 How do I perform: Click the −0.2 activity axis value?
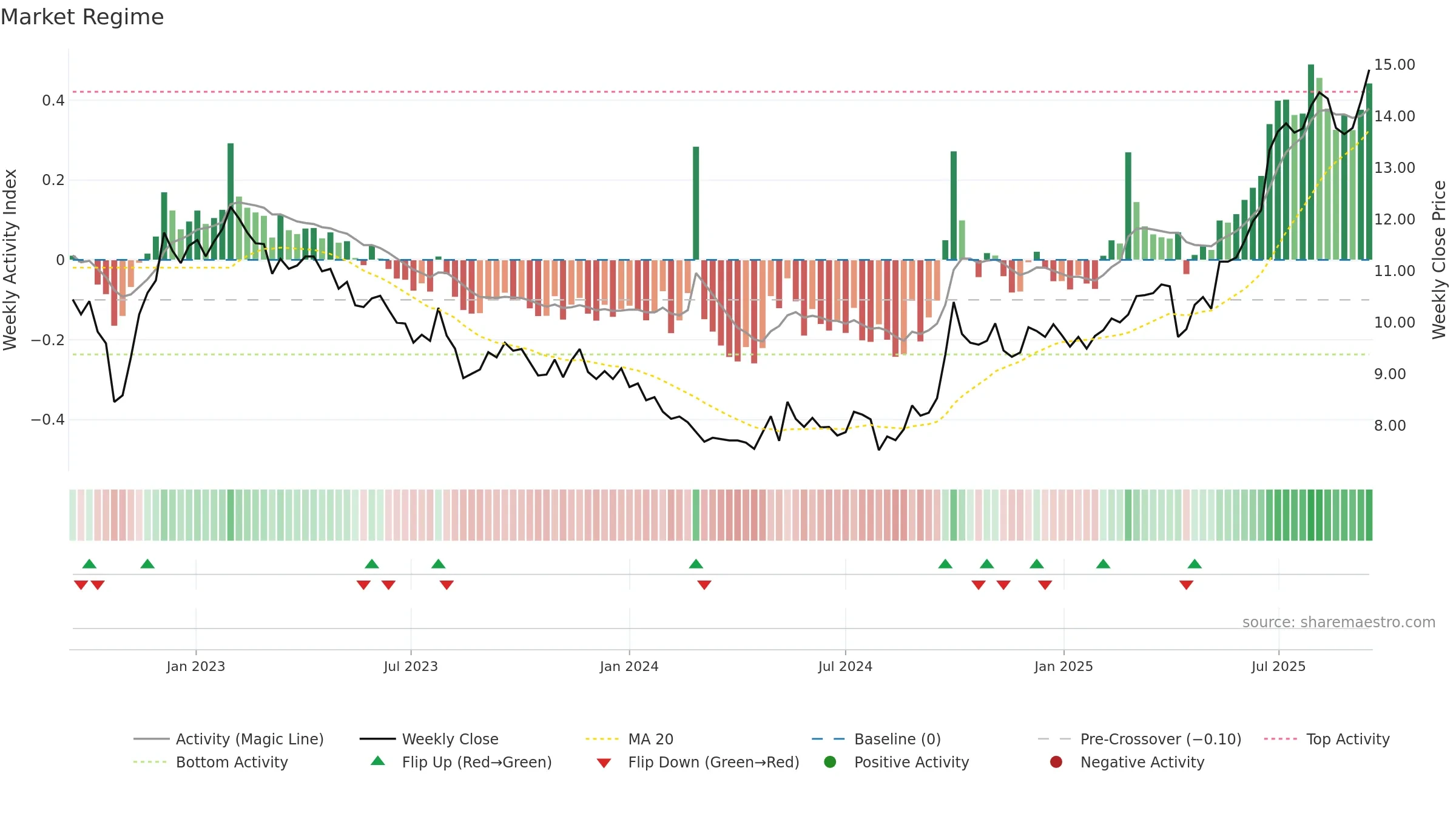tap(47, 340)
